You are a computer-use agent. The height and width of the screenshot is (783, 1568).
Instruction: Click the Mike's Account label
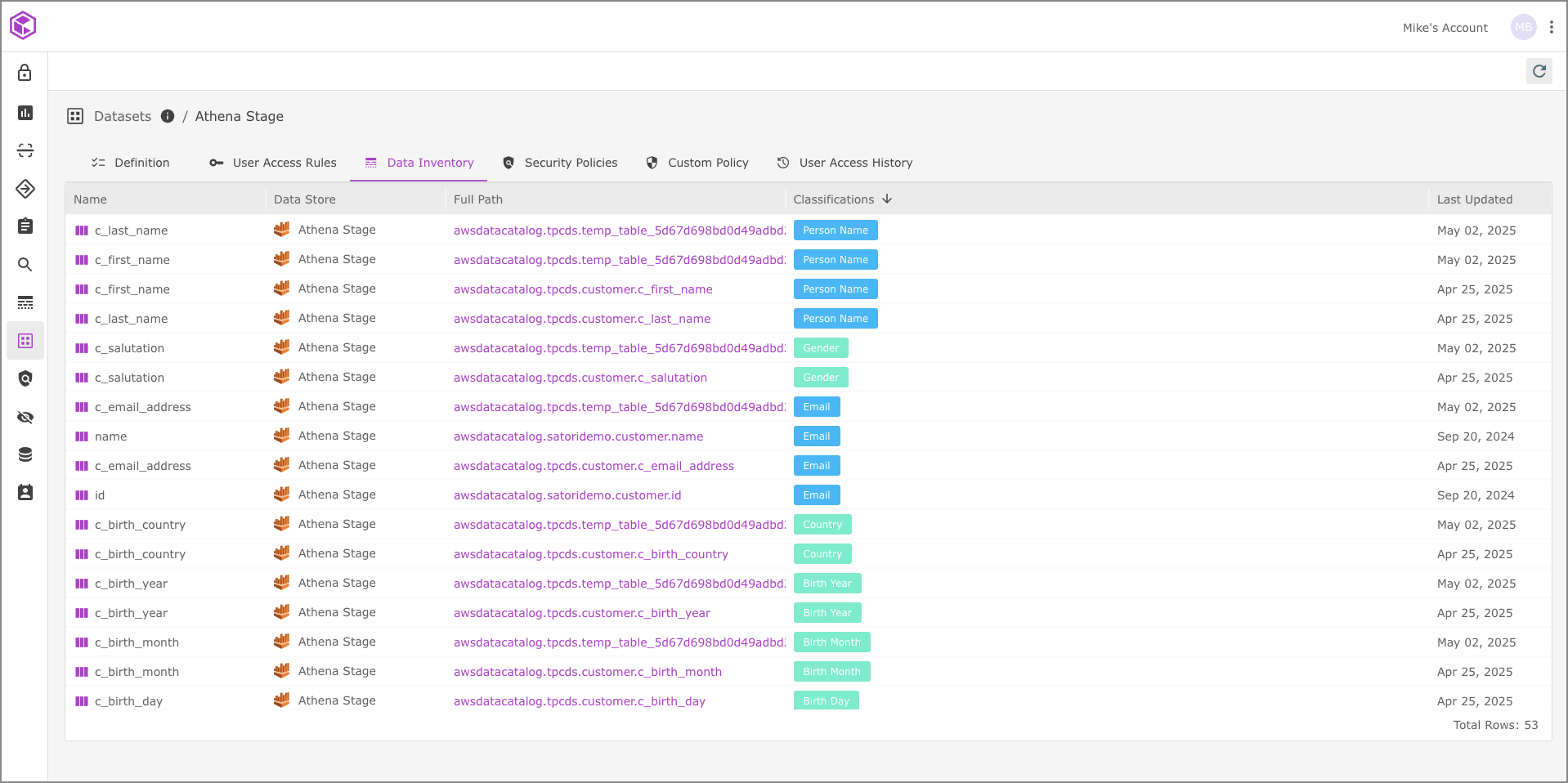point(1445,28)
